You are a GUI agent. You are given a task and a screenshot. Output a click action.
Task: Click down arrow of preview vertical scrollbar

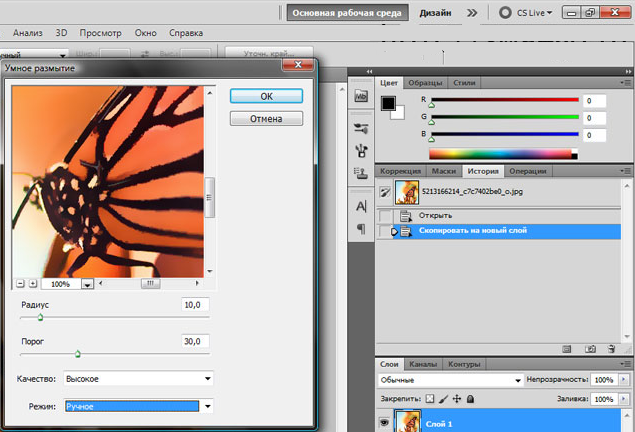[x=210, y=271]
